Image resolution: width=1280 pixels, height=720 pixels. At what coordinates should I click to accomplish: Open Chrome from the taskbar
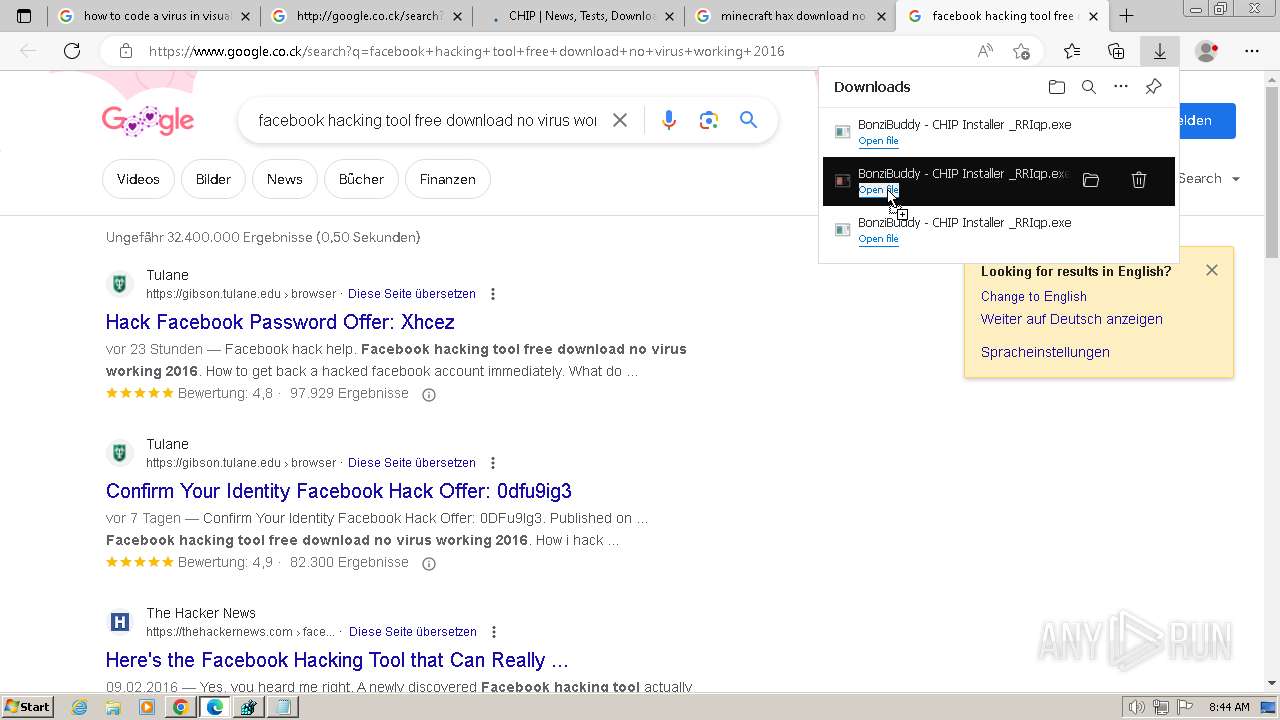(x=180, y=707)
